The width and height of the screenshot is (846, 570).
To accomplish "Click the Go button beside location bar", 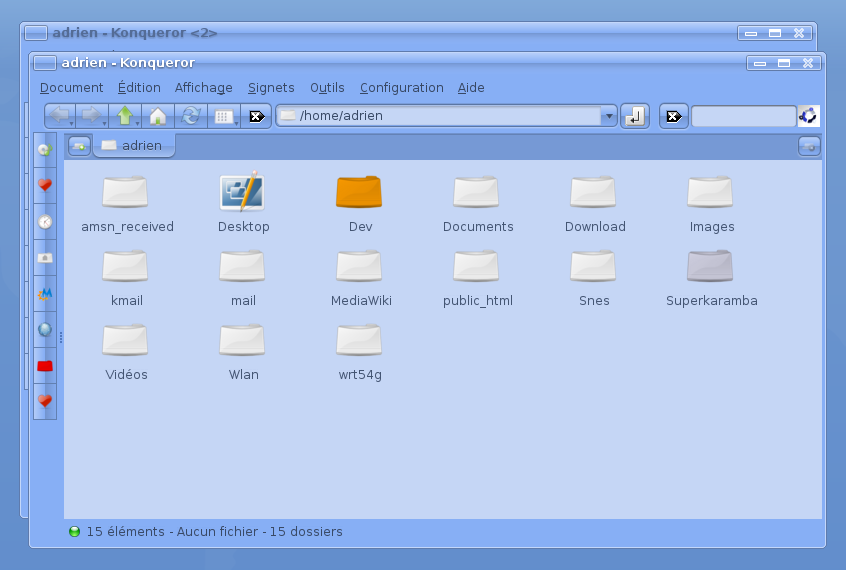I will (634, 116).
